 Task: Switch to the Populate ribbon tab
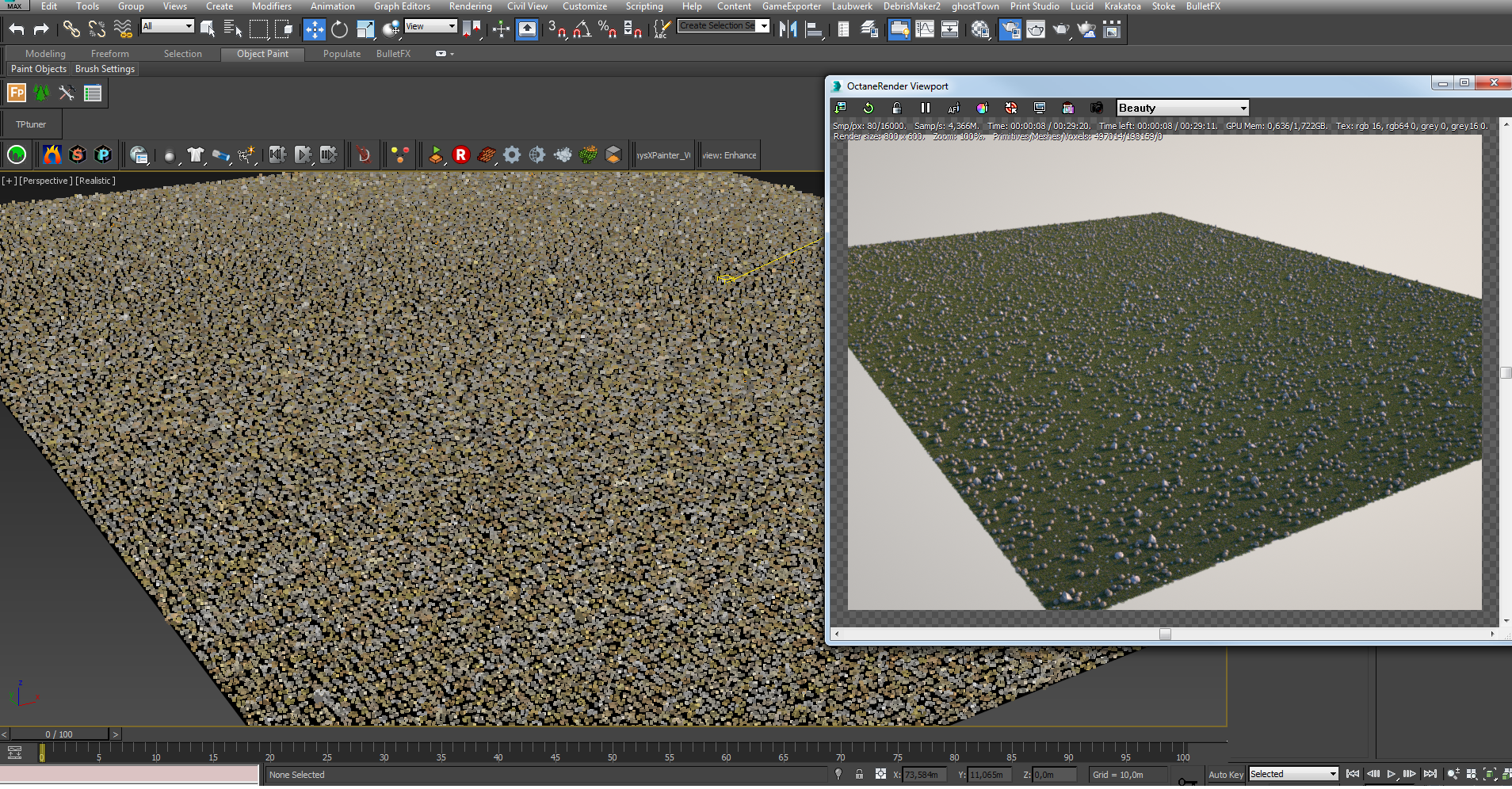tap(342, 54)
